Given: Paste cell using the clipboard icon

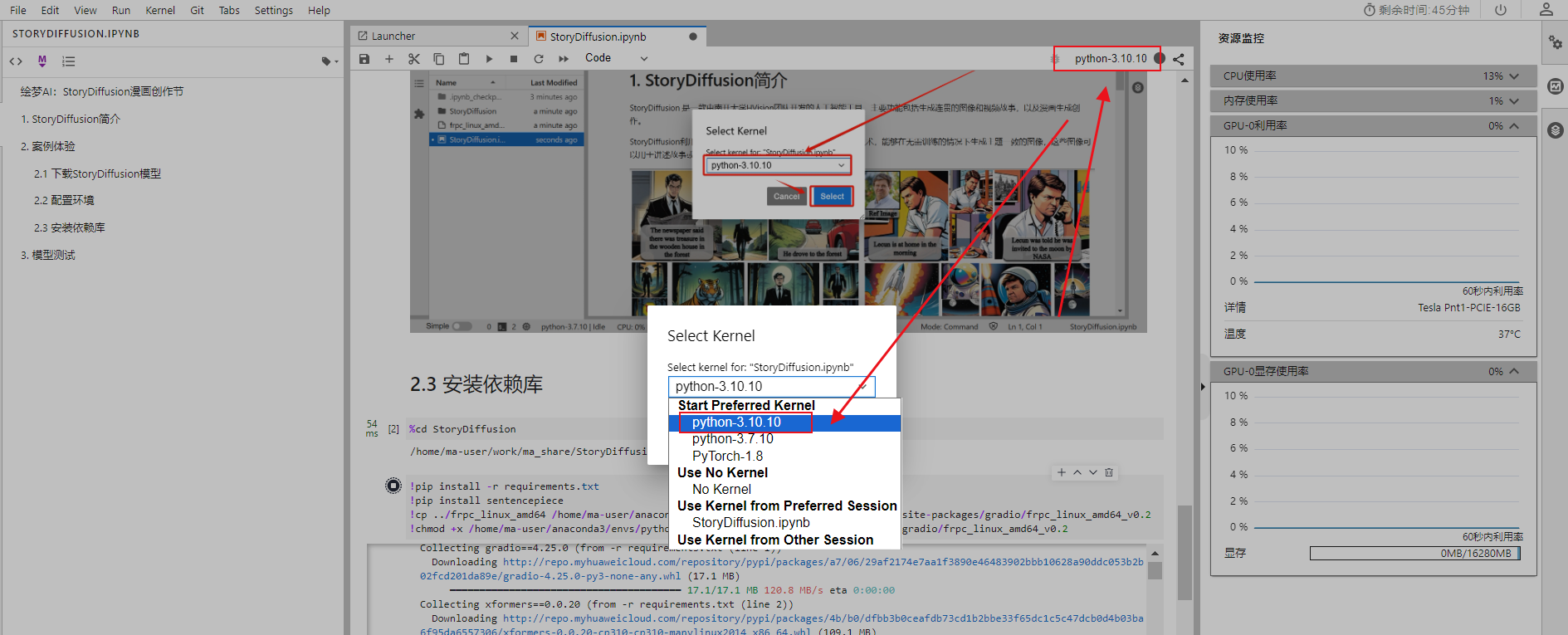Looking at the screenshot, I should 464,59.
